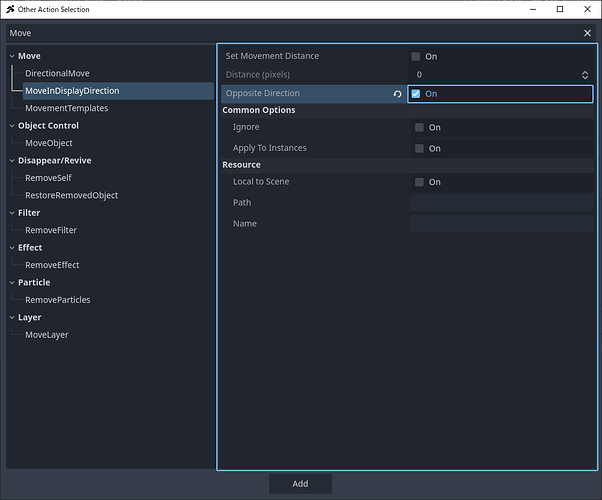This screenshot has height=500, width=602.
Task: Enable the Ignore checkbox
Action: click(x=419, y=128)
